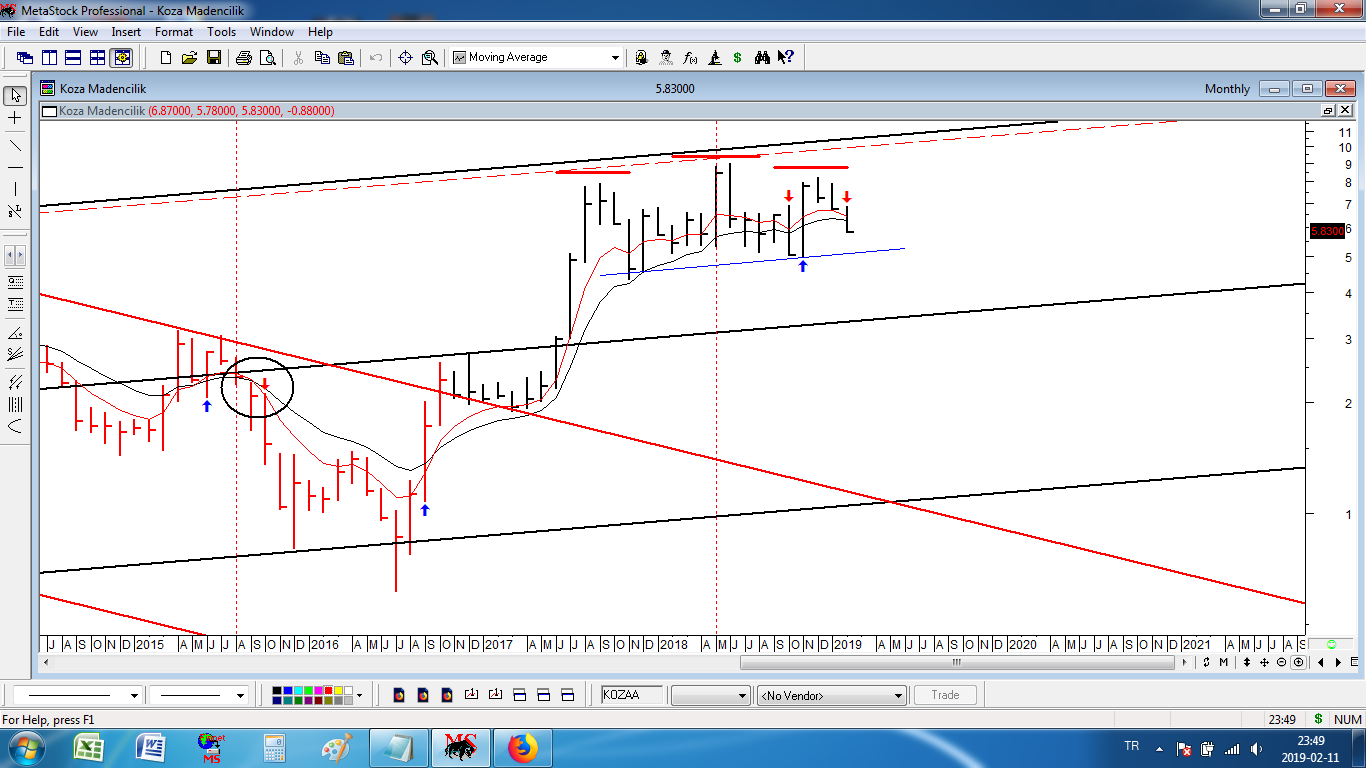Open Word from the taskbar
Viewport: 1366px width, 768px height.
(151, 747)
